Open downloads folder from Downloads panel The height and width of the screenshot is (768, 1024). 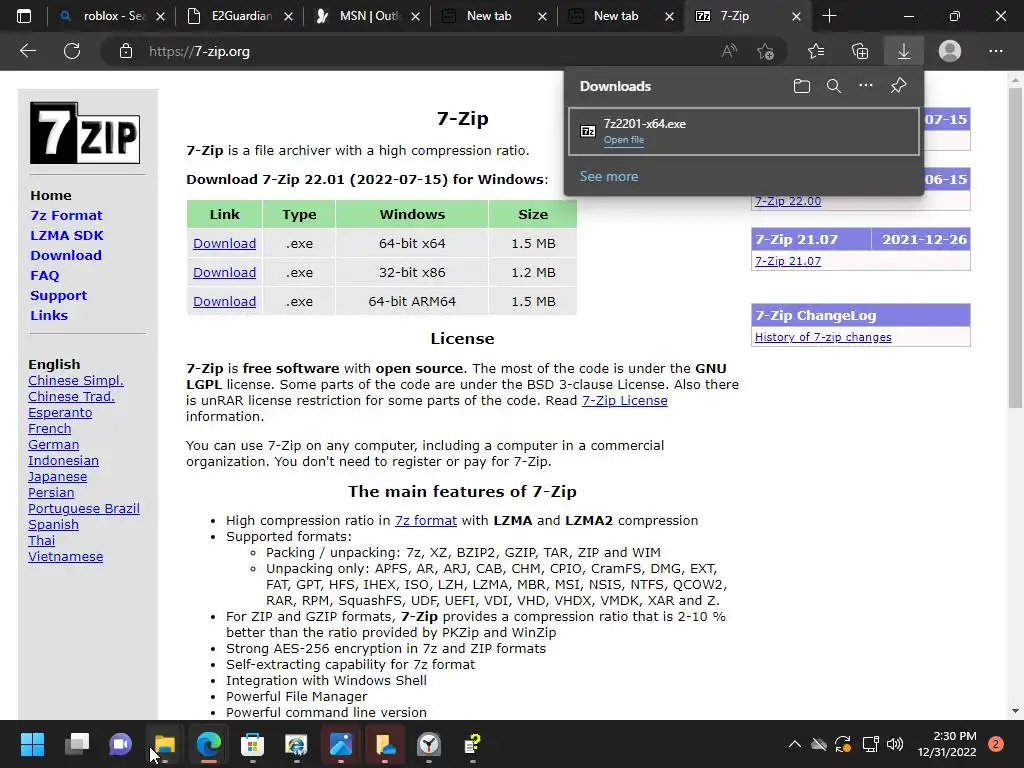click(801, 86)
